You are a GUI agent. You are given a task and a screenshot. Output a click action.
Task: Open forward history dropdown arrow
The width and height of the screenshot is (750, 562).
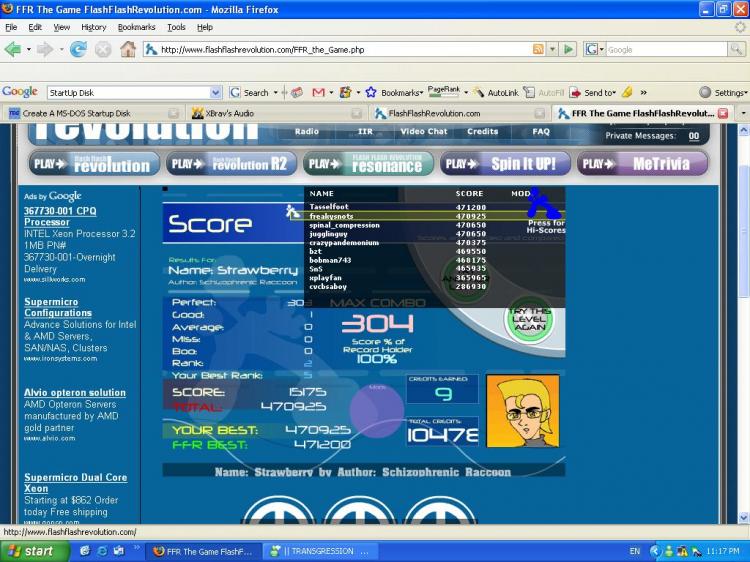61,49
